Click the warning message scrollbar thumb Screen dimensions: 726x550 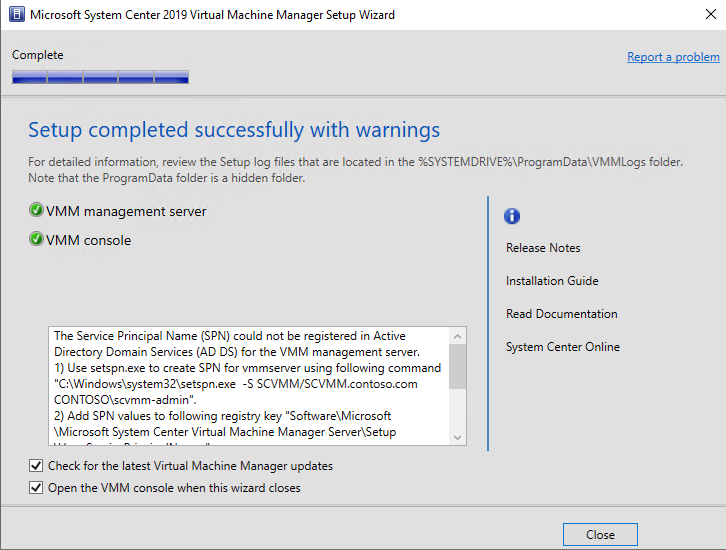click(457, 367)
